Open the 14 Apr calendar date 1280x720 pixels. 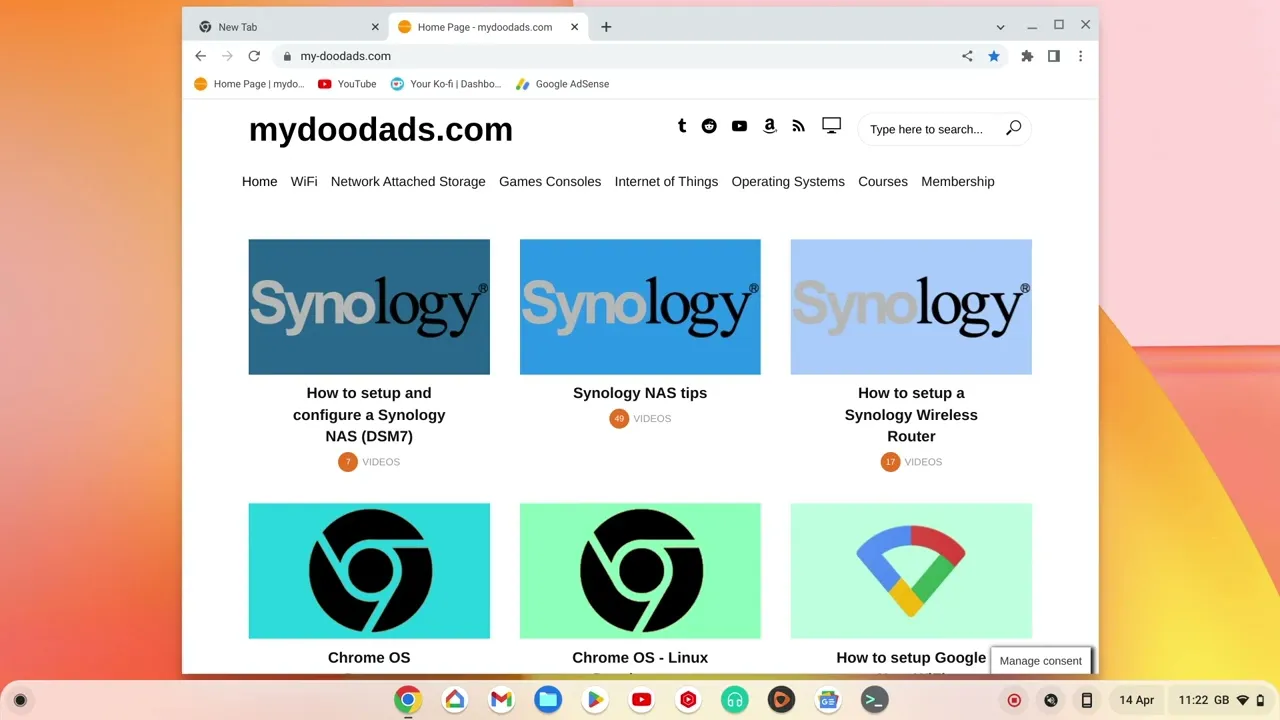[1136, 700]
